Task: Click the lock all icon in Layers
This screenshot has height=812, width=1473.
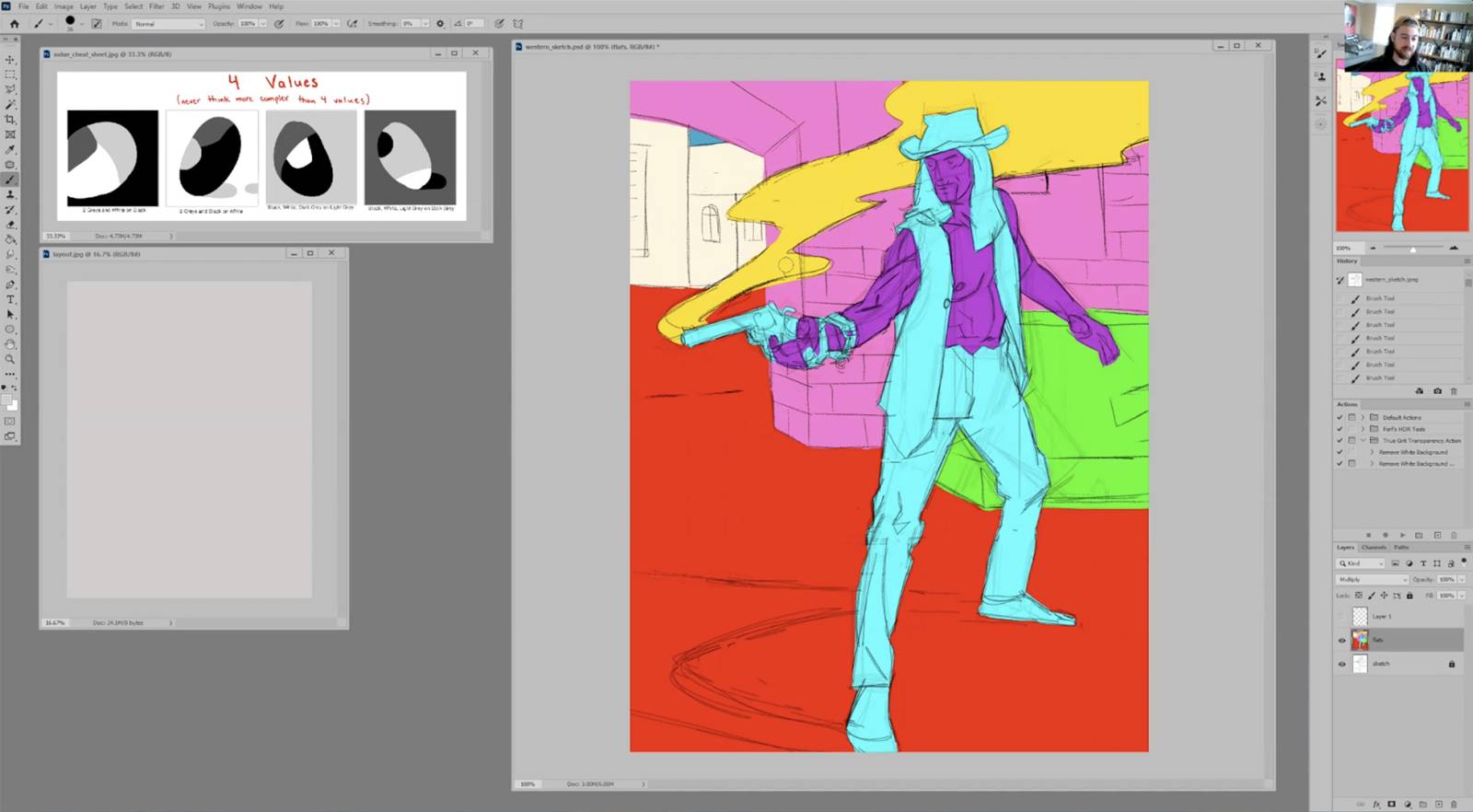Action: [x=1409, y=596]
